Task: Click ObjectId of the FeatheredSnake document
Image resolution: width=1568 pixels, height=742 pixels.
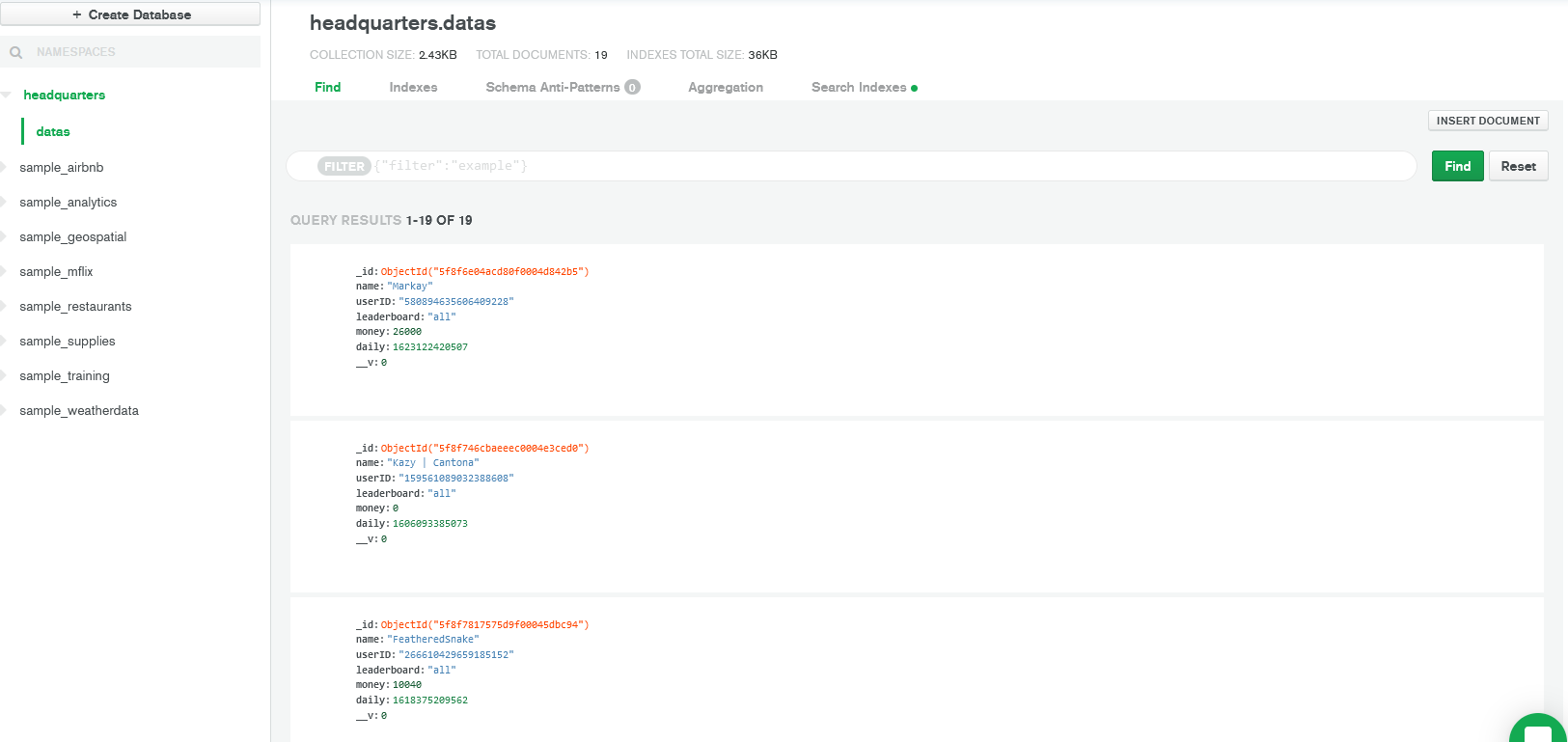Action: tap(484, 625)
